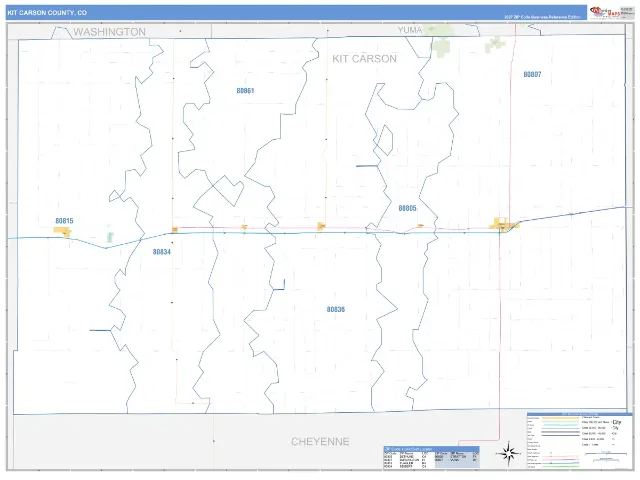Click the VONA row in ZIP index table
The width and height of the screenshot is (640, 480).
[457, 460]
